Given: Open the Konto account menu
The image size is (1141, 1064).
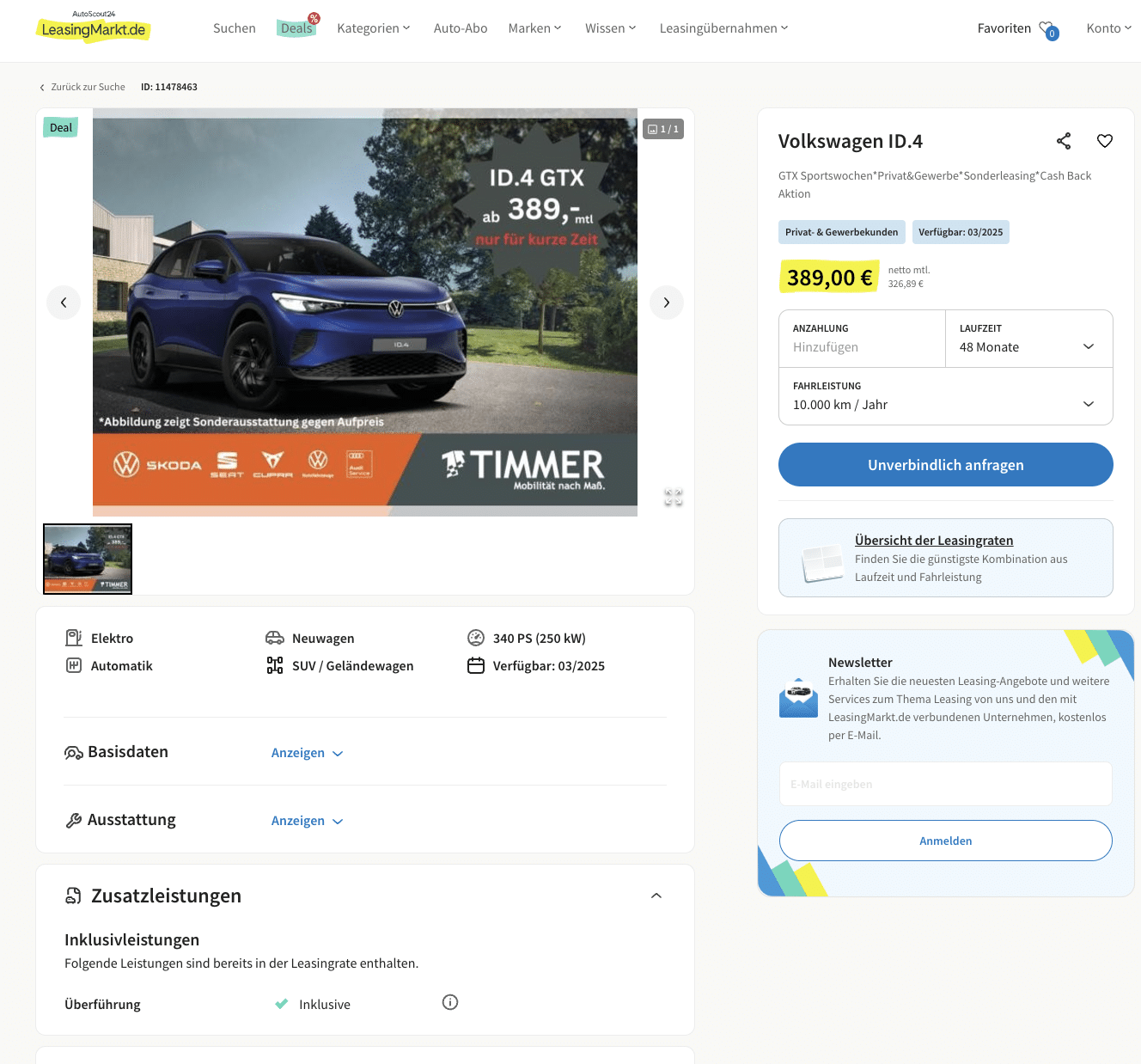Looking at the screenshot, I should (x=1108, y=28).
